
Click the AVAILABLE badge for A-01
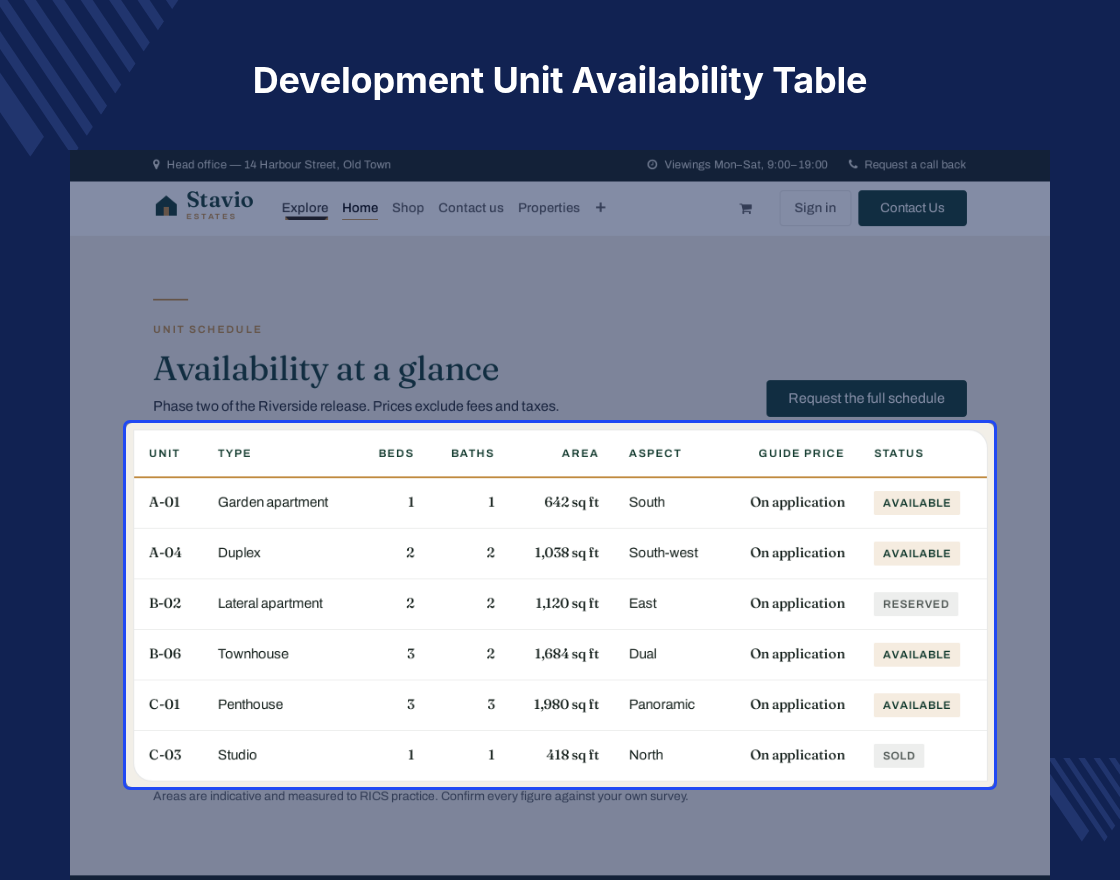tap(916, 503)
